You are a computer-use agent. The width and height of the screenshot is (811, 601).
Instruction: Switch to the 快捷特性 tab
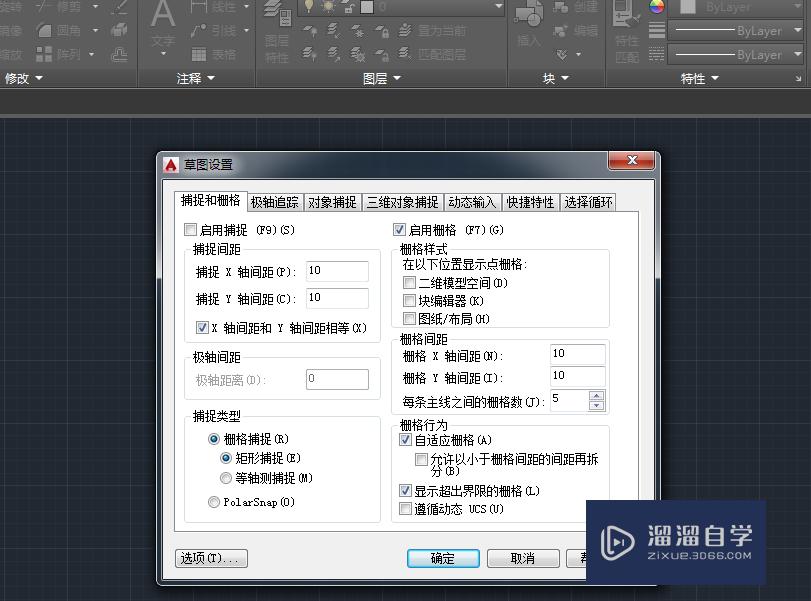pos(530,202)
